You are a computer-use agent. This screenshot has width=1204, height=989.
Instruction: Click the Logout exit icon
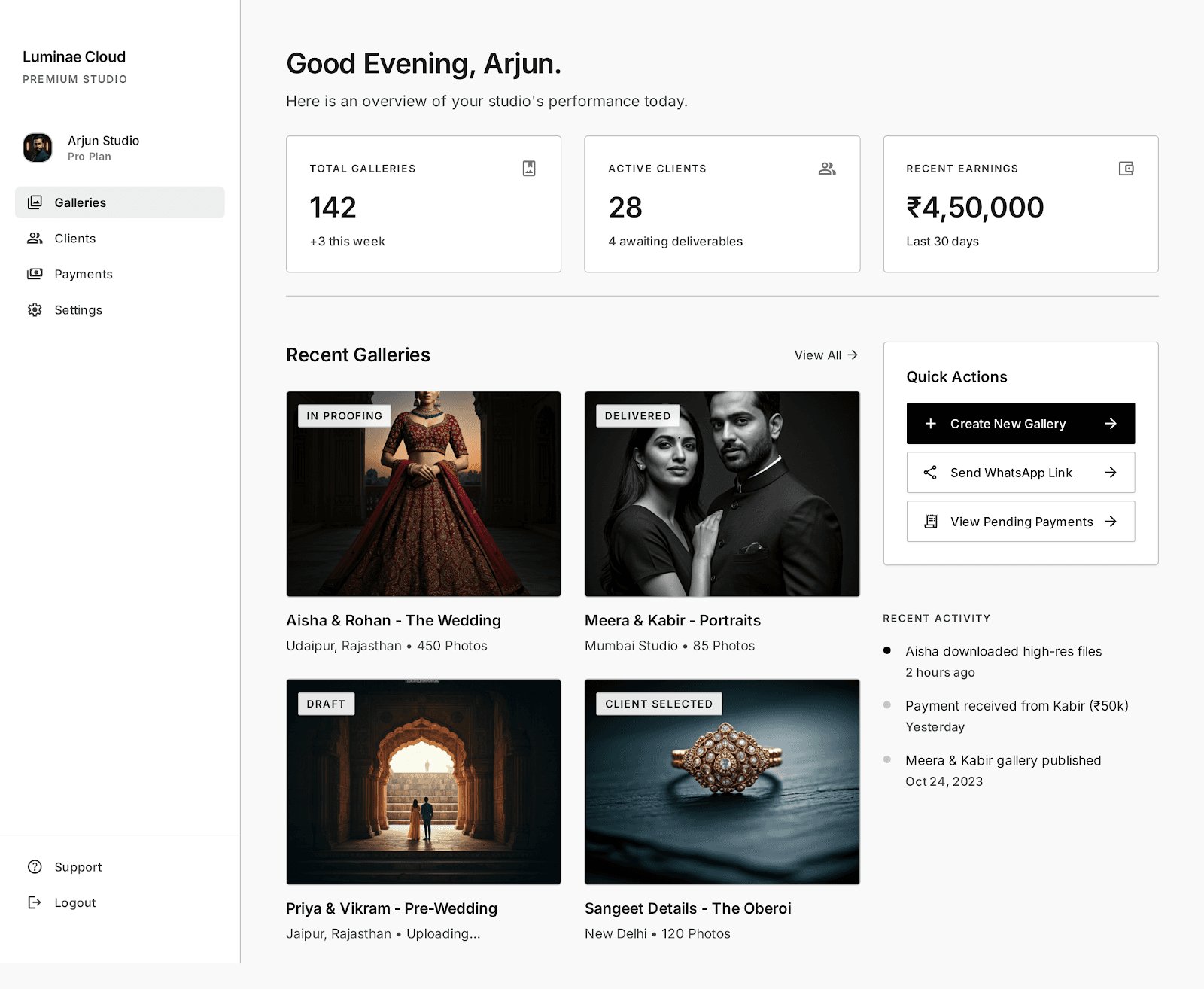click(x=35, y=902)
